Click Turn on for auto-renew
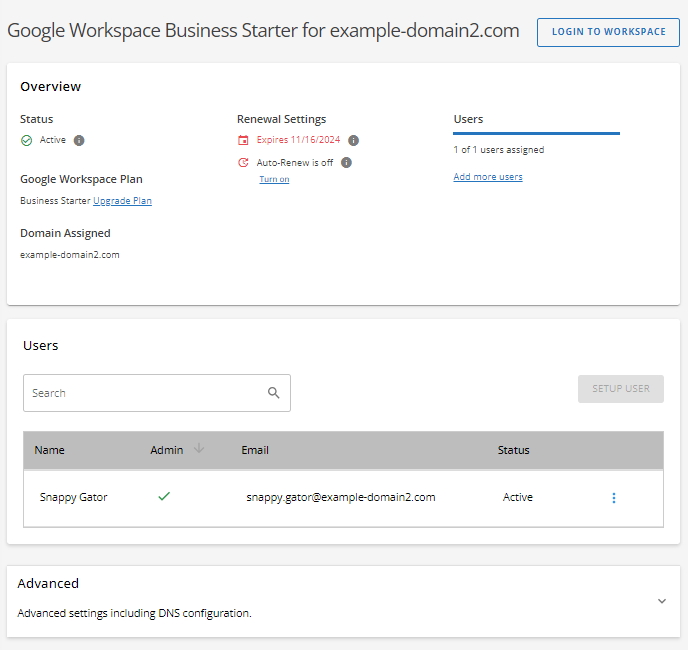This screenshot has height=650, width=688. [x=274, y=179]
